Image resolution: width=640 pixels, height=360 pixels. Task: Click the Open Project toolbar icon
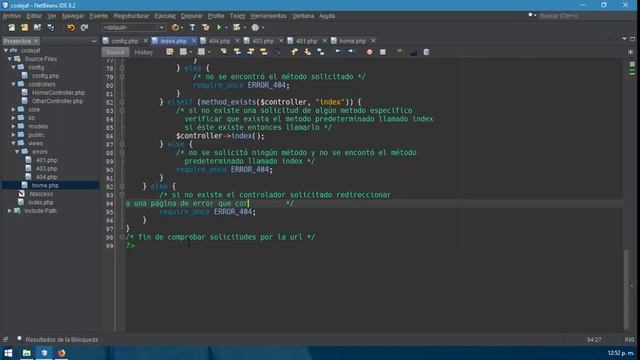click(38, 27)
